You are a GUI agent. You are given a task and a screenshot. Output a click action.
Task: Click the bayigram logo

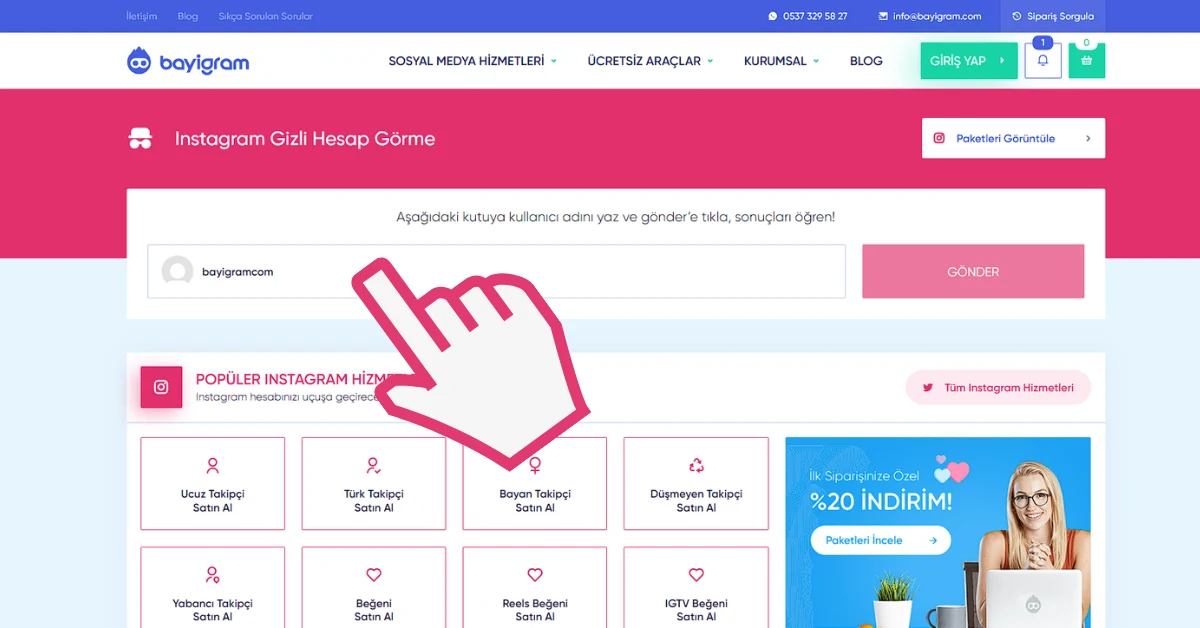tap(187, 60)
